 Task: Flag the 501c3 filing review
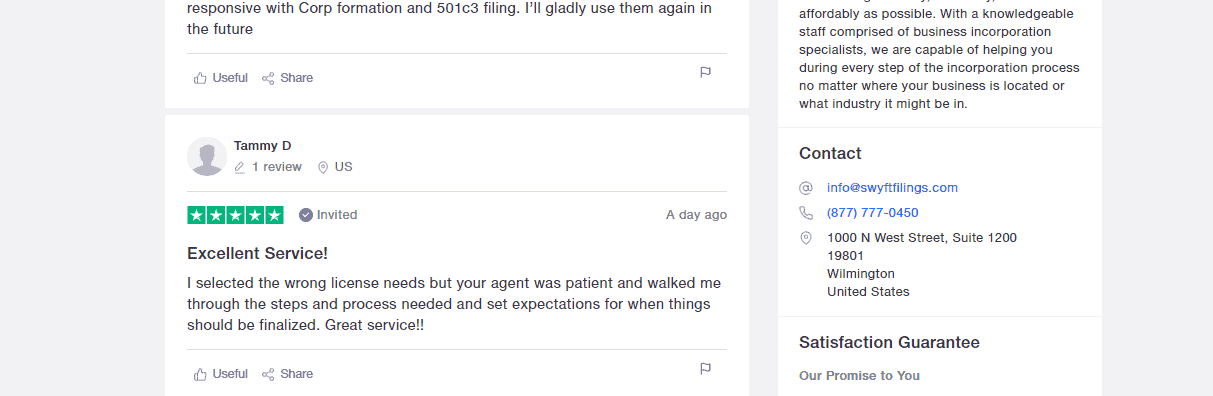pyautogui.click(x=705, y=72)
